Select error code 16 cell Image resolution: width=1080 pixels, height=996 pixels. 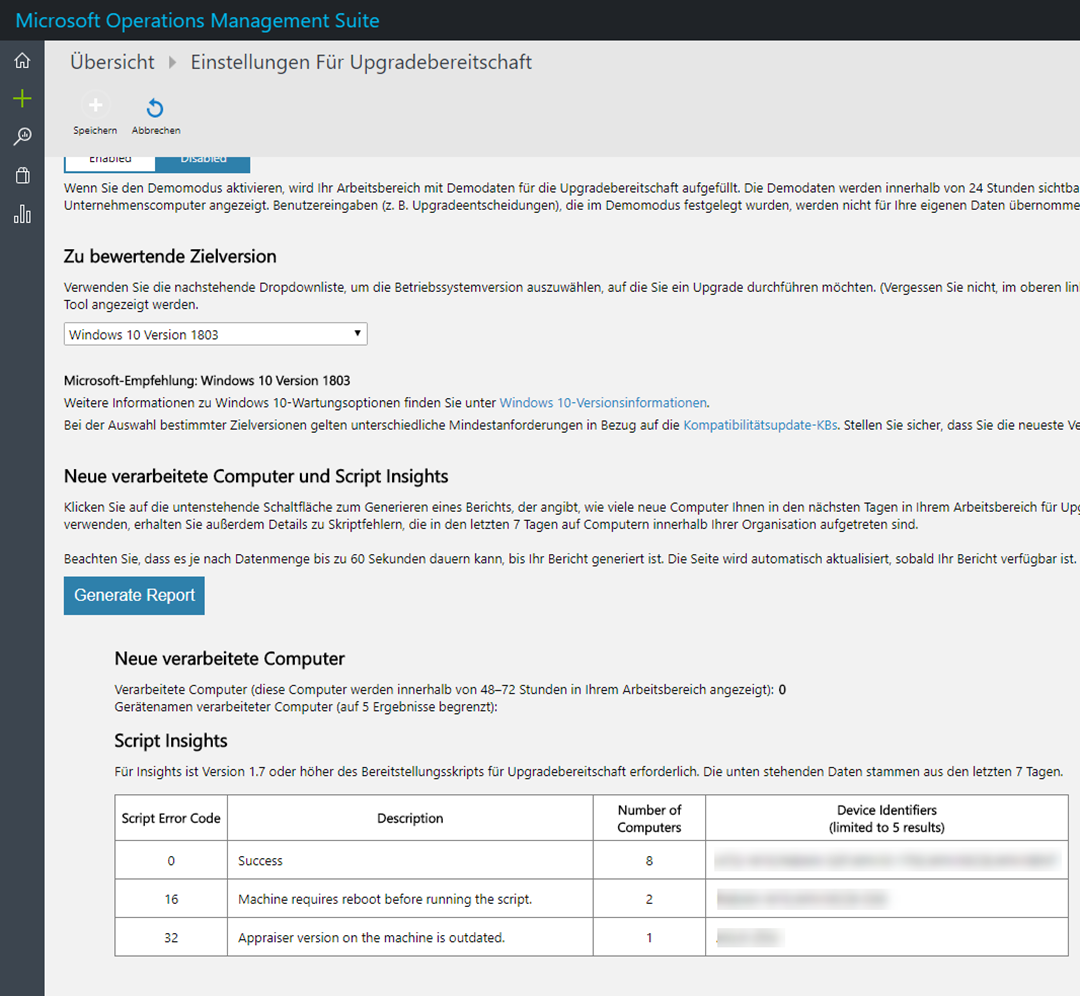coord(171,899)
